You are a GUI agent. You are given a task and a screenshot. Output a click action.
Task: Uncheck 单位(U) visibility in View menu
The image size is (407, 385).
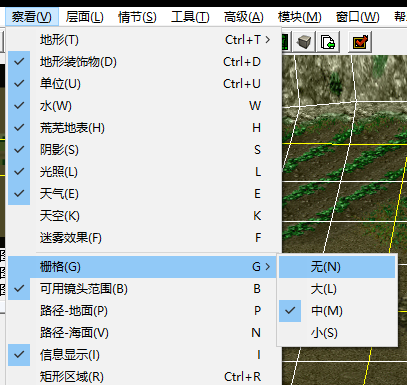[143, 84]
